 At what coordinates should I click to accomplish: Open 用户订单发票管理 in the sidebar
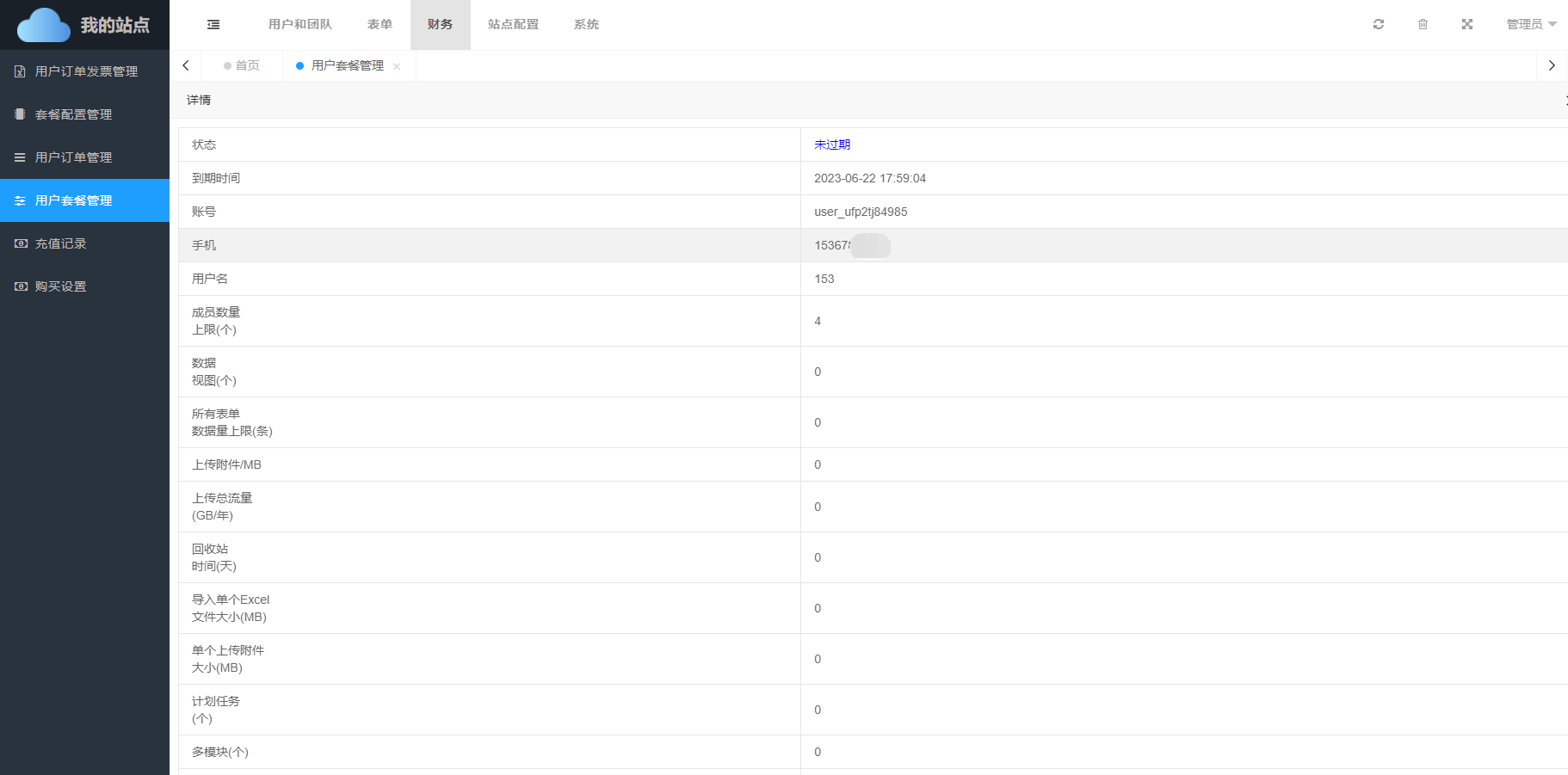[85, 71]
